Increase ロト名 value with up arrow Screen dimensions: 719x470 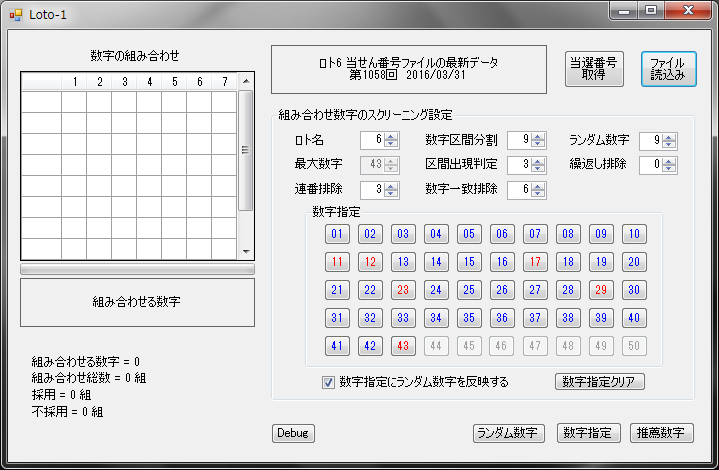pos(391,137)
